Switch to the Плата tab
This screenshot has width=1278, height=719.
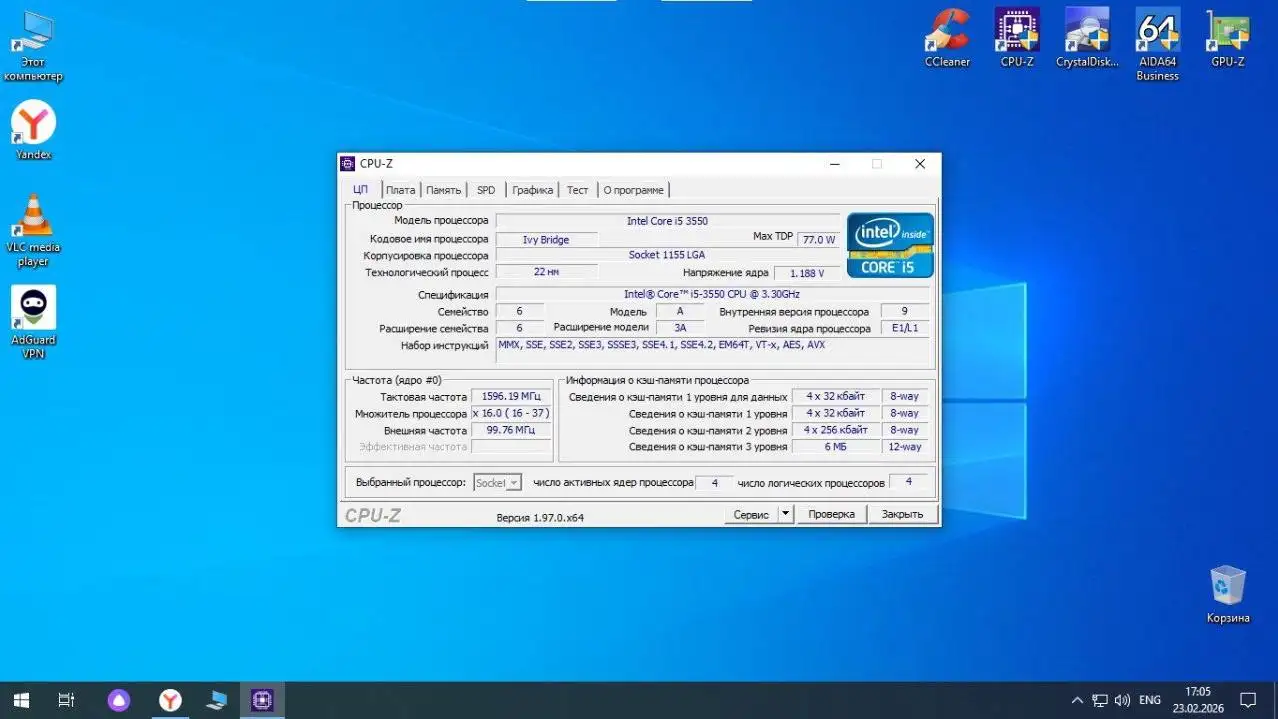coord(400,189)
